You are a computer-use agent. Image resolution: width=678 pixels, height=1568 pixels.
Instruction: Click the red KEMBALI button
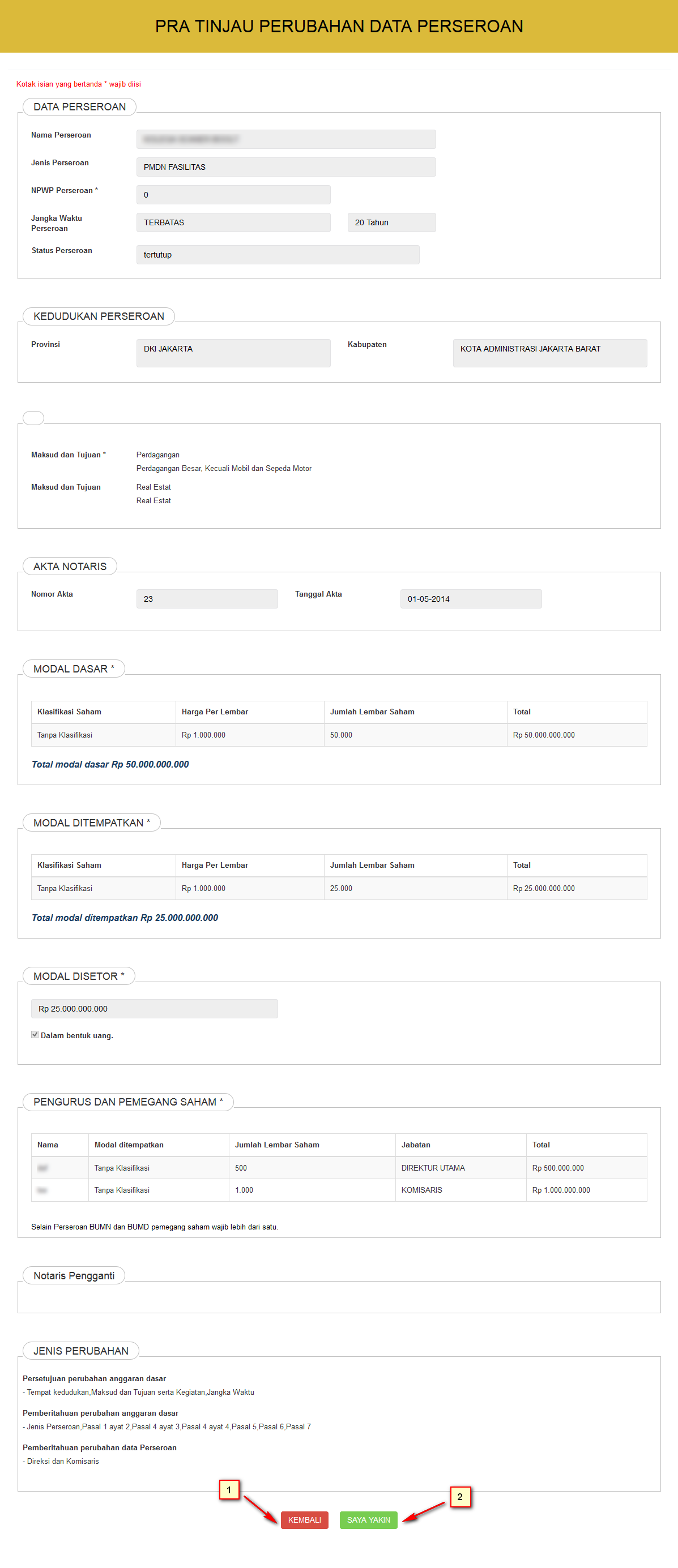(x=304, y=1519)
